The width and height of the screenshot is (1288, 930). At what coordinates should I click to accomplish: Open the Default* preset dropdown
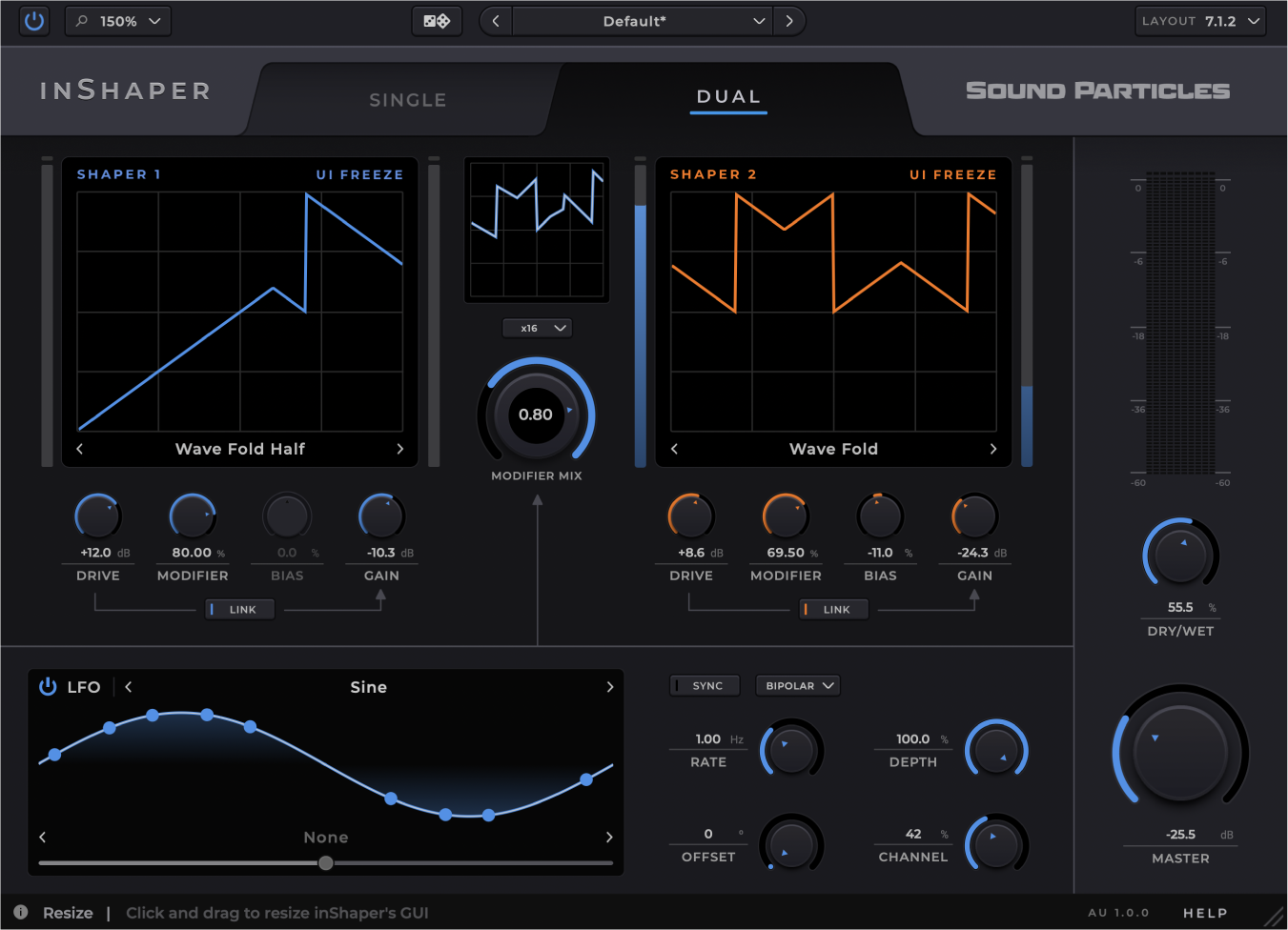click(x=643, y=21)
